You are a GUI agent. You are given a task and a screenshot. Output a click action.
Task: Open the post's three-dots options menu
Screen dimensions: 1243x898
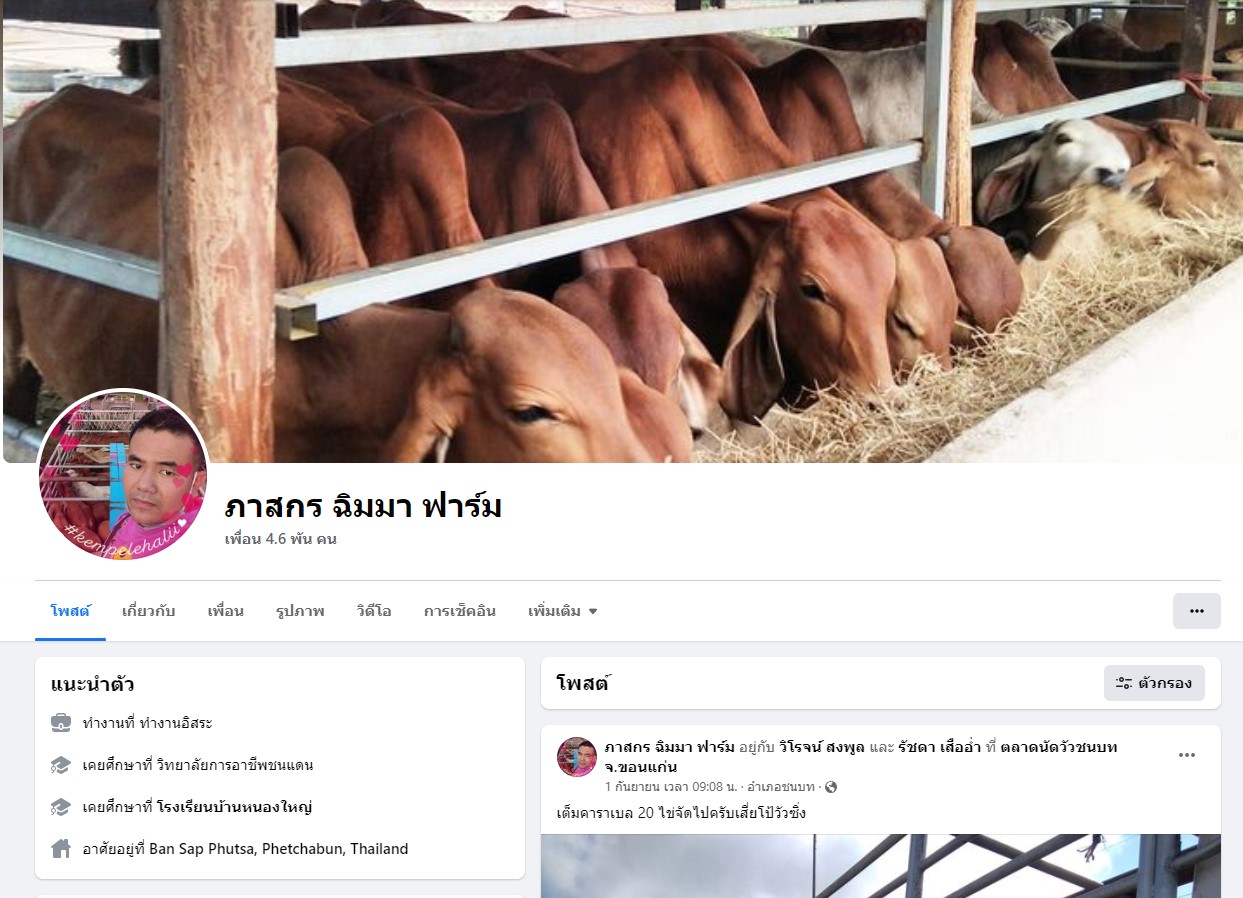(1187, 755)
